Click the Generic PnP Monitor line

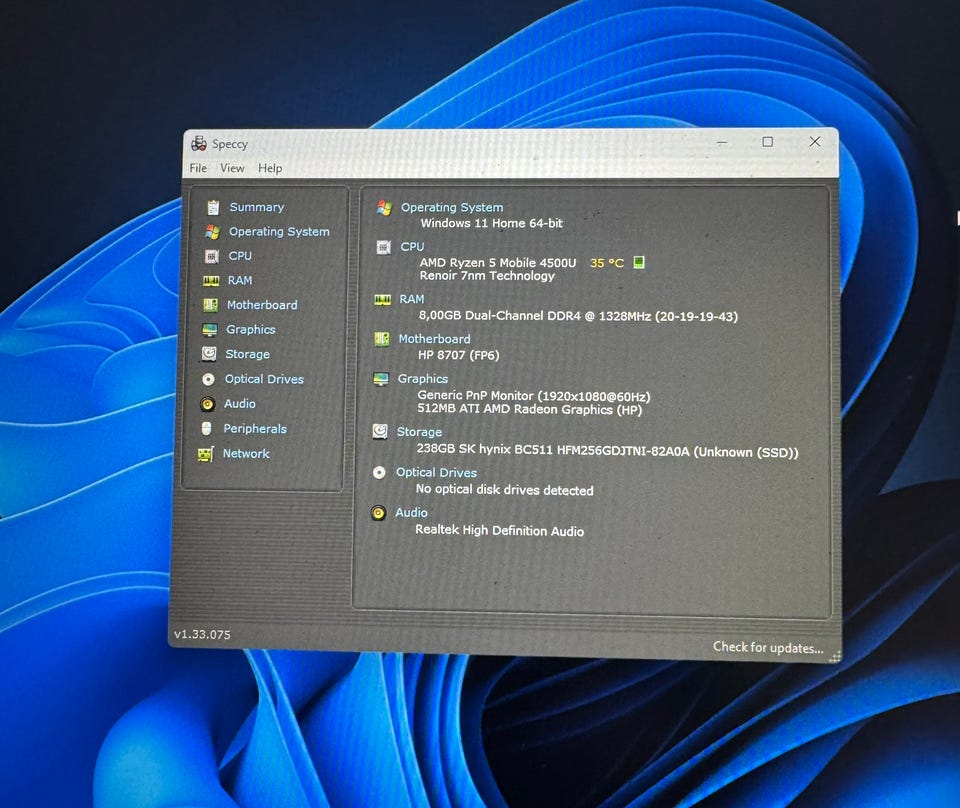tap(534, 396)
